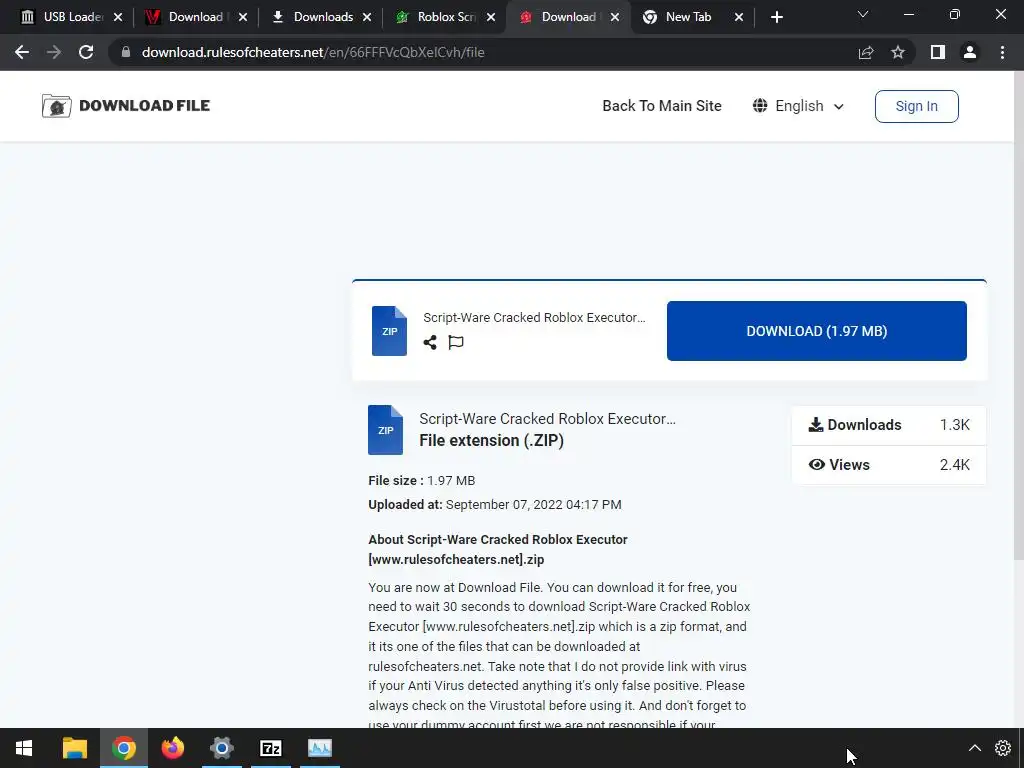The width and height of the screenshot is (1024, 768).
Task: Click the browser forward arrow
Action: (x=54, y=52)
